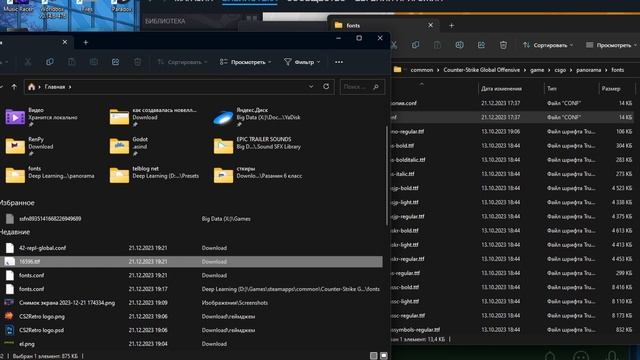Image resolution: width=640 pixels, height=360 pixels.
Task: Open the 'как создавалась новелл...' folder
Action: pyautogui.click(x=153, y=117)
